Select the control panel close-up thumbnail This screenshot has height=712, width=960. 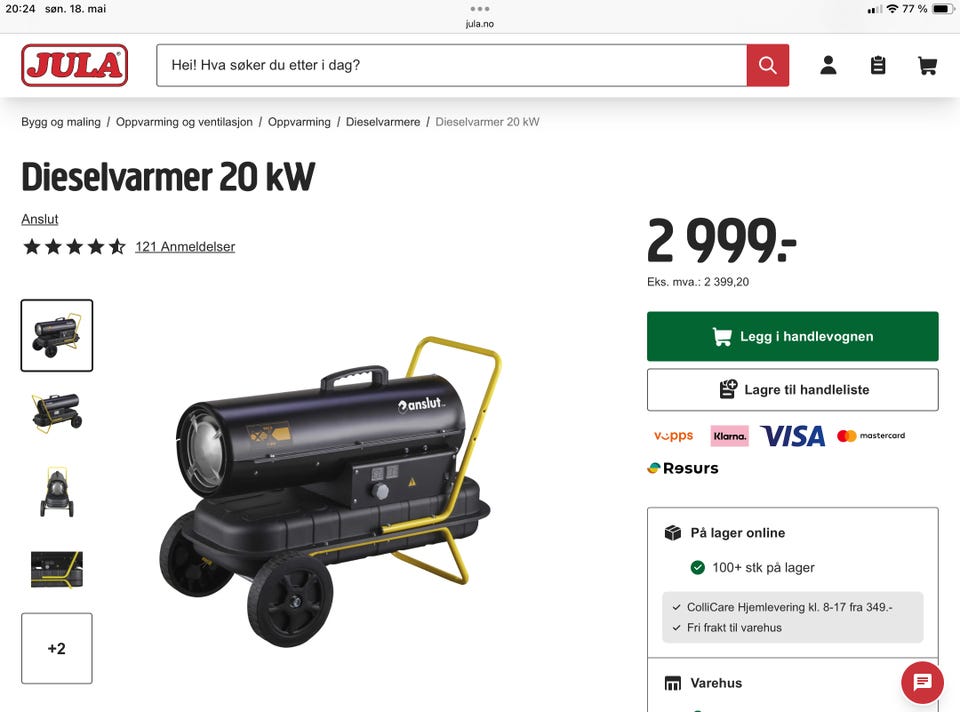coord(57,569)
